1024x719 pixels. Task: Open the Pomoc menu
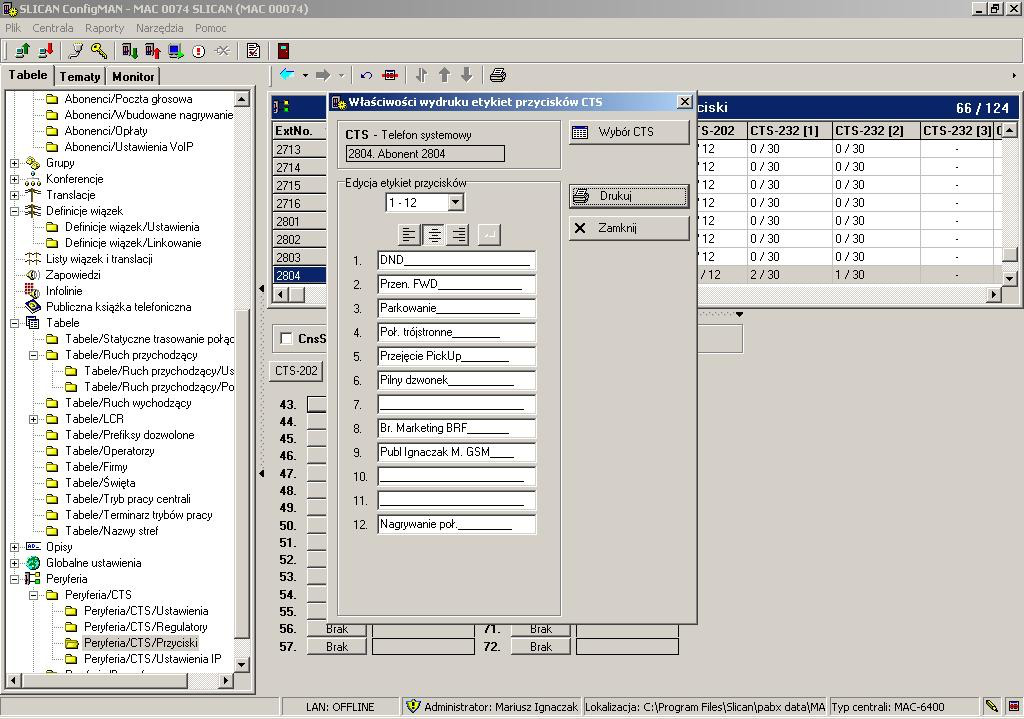point(210,28)
